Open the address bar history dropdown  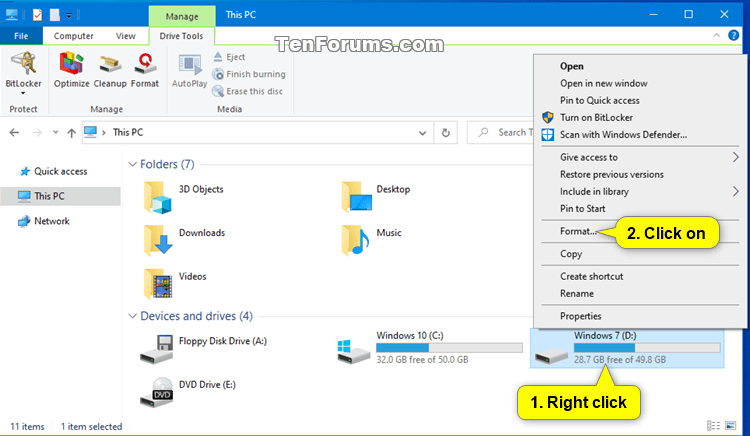(x=422, y=133)
